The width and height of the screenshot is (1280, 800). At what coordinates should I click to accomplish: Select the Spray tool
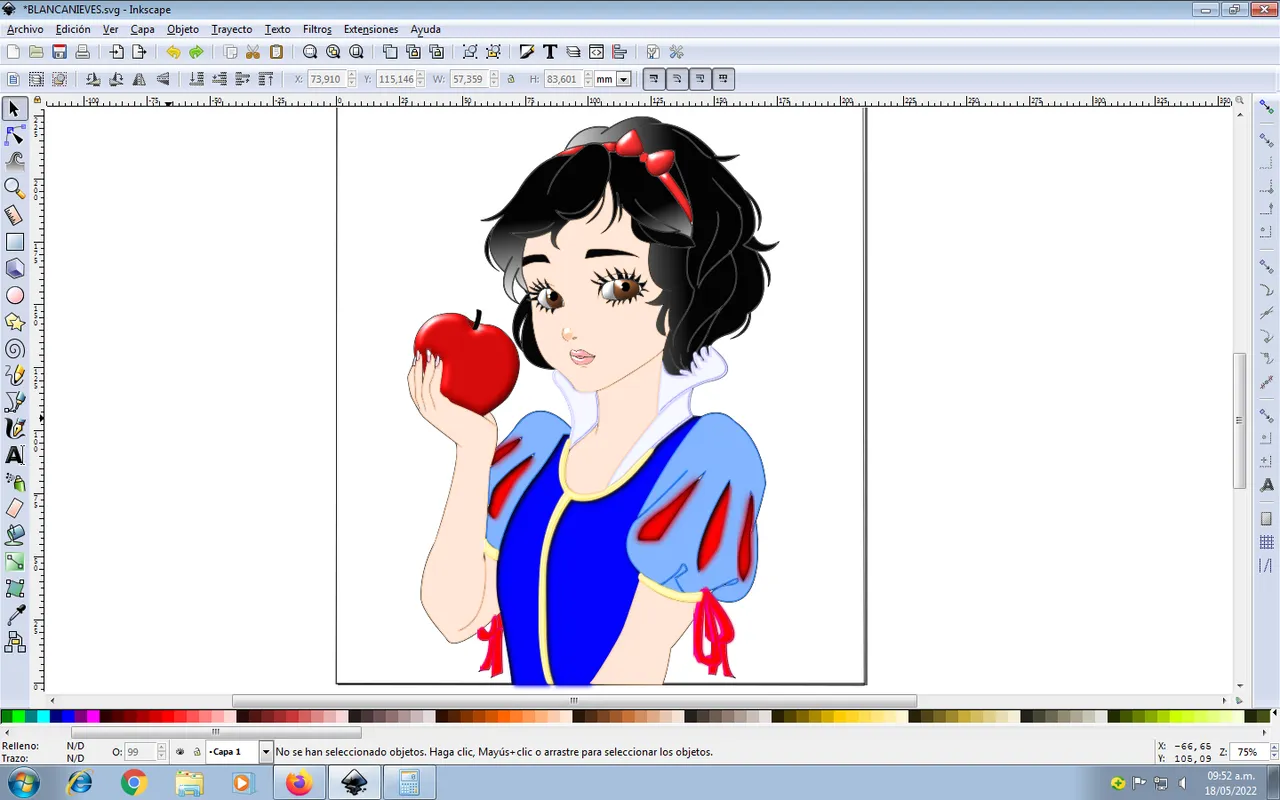(x=15, y=483)
